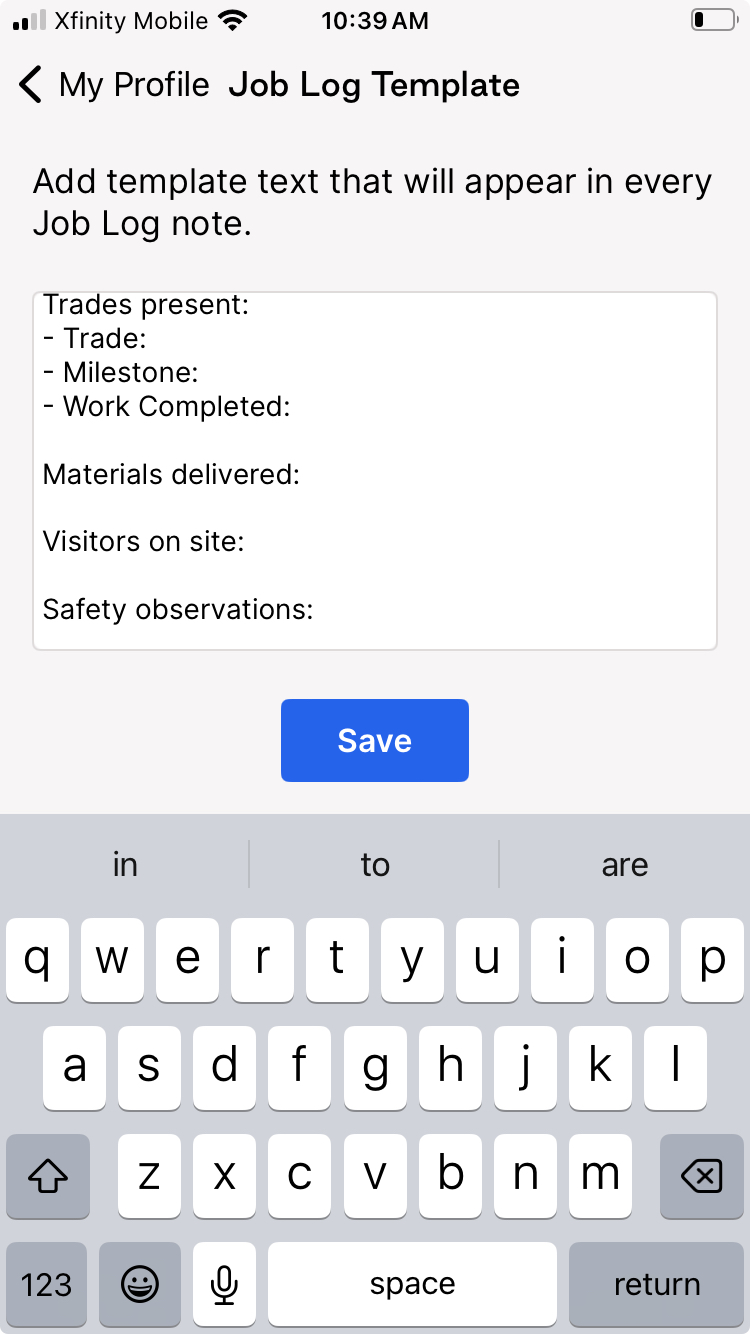
Task: Go back to My Profile
Action: pyautogui.click(x=114, y=85)
